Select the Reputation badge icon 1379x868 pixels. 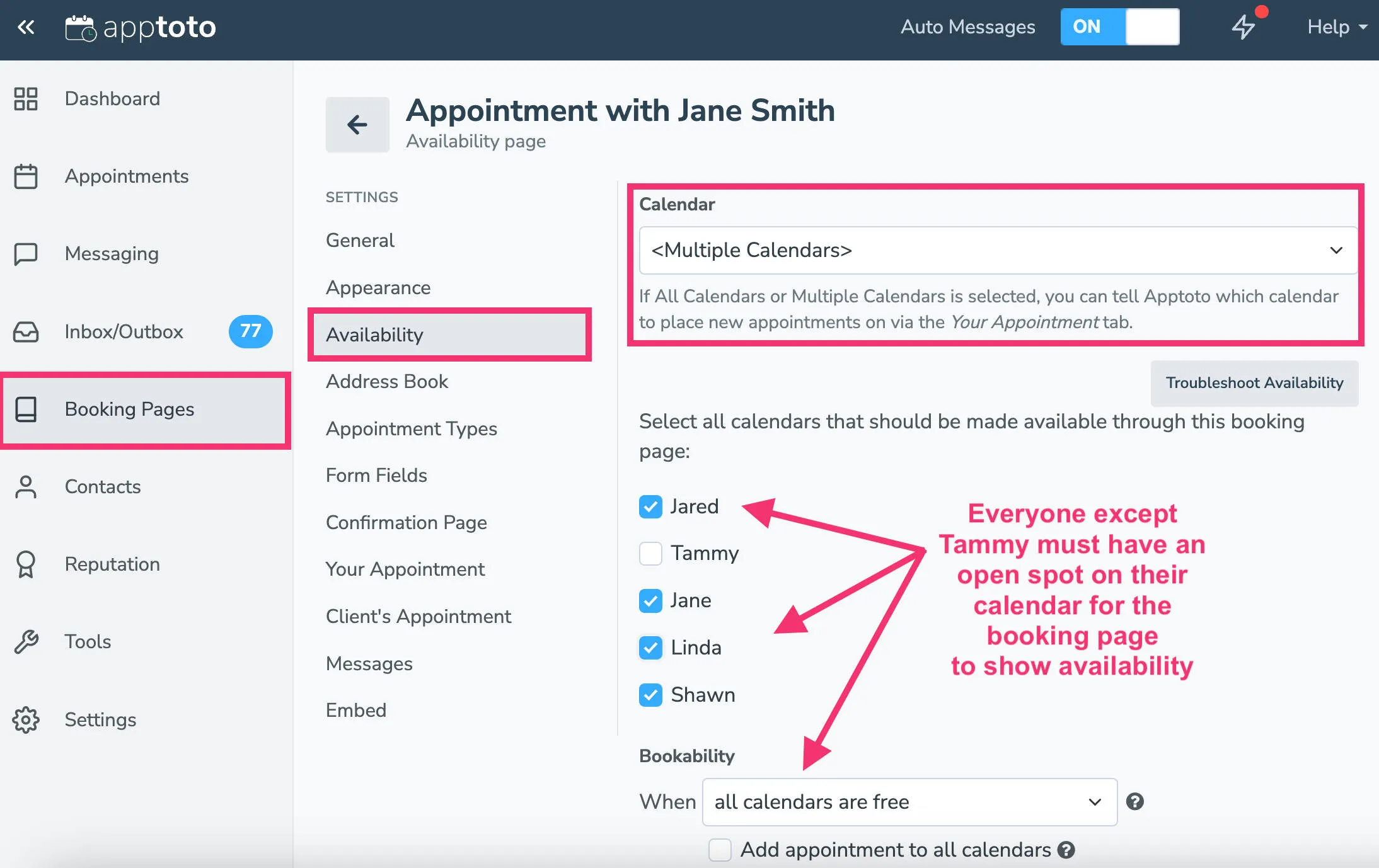coord(26,564)
